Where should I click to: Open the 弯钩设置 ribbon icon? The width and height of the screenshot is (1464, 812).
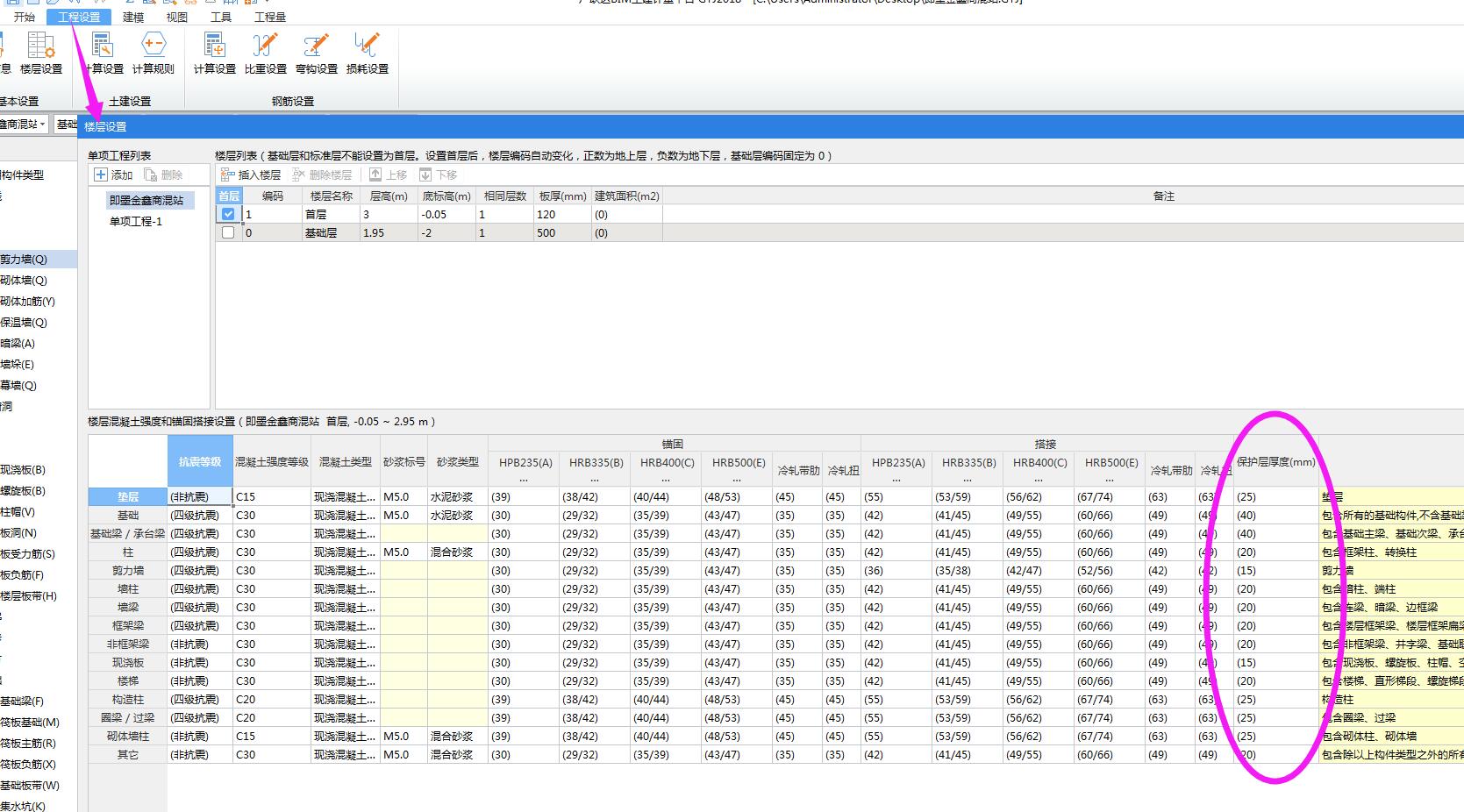317,53
